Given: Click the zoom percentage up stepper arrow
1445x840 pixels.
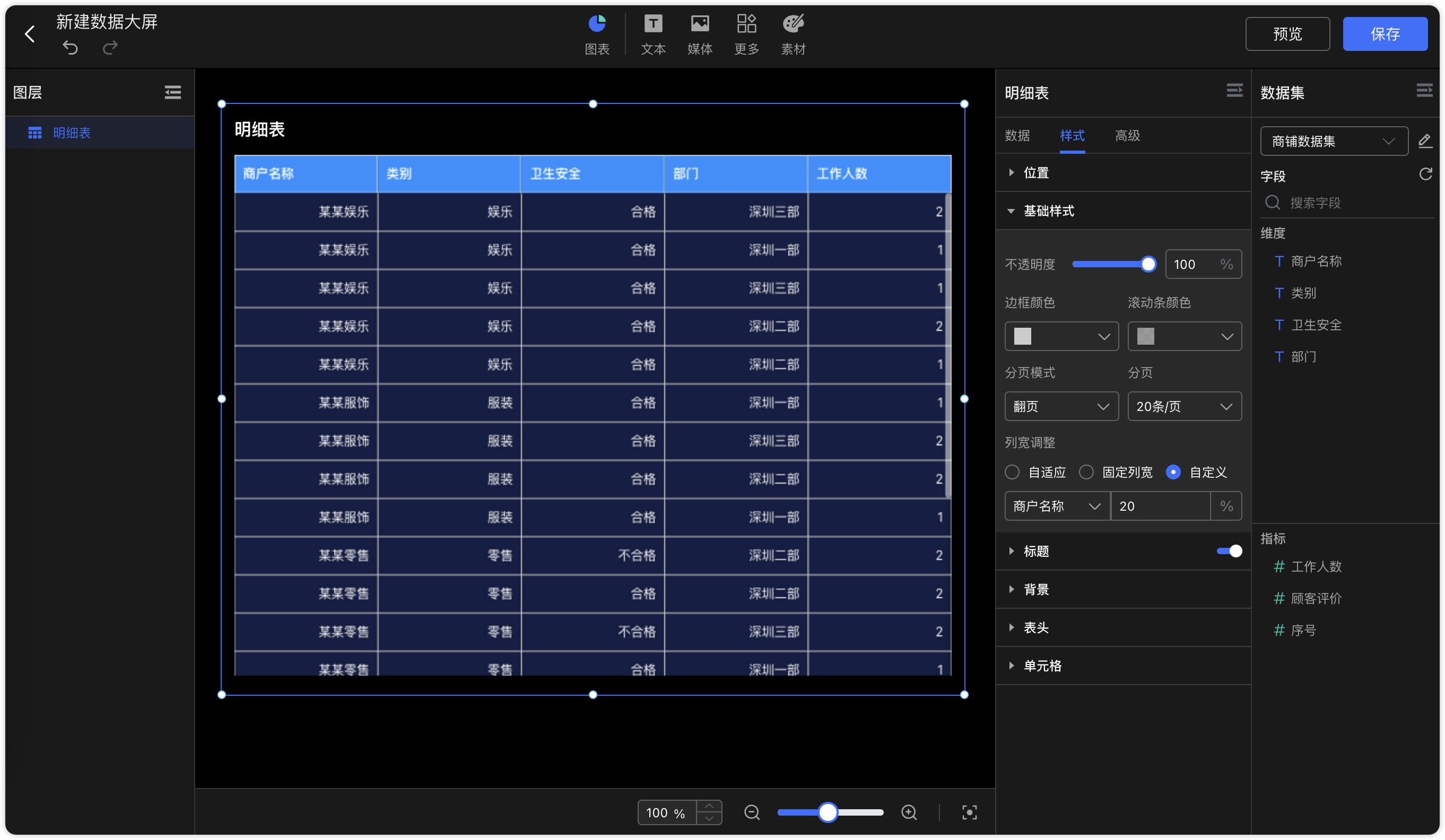Looking at the screenshot, I should click(x=709, y=806).
